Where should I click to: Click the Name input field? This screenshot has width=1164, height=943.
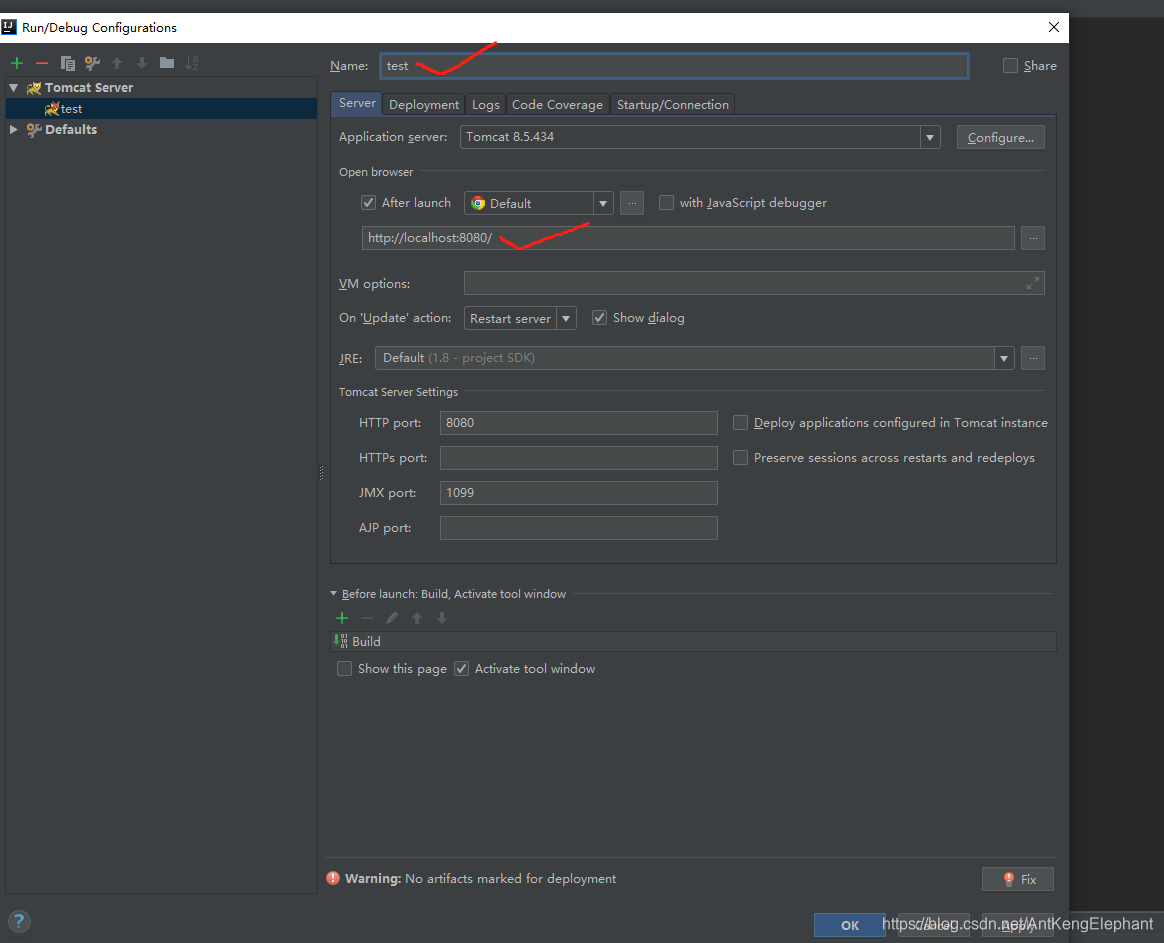click(x=674, y=65)
